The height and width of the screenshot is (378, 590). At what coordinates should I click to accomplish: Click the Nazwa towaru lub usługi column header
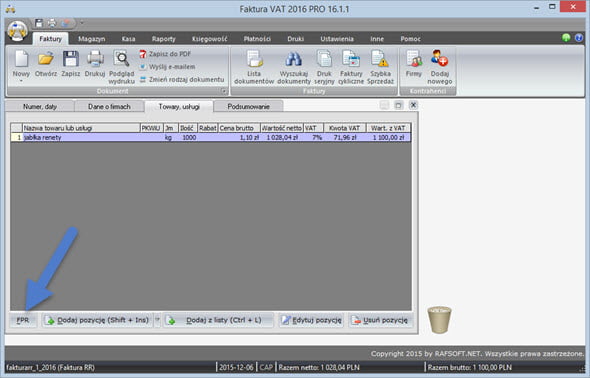pyautogui.click(x=81, y=128)
